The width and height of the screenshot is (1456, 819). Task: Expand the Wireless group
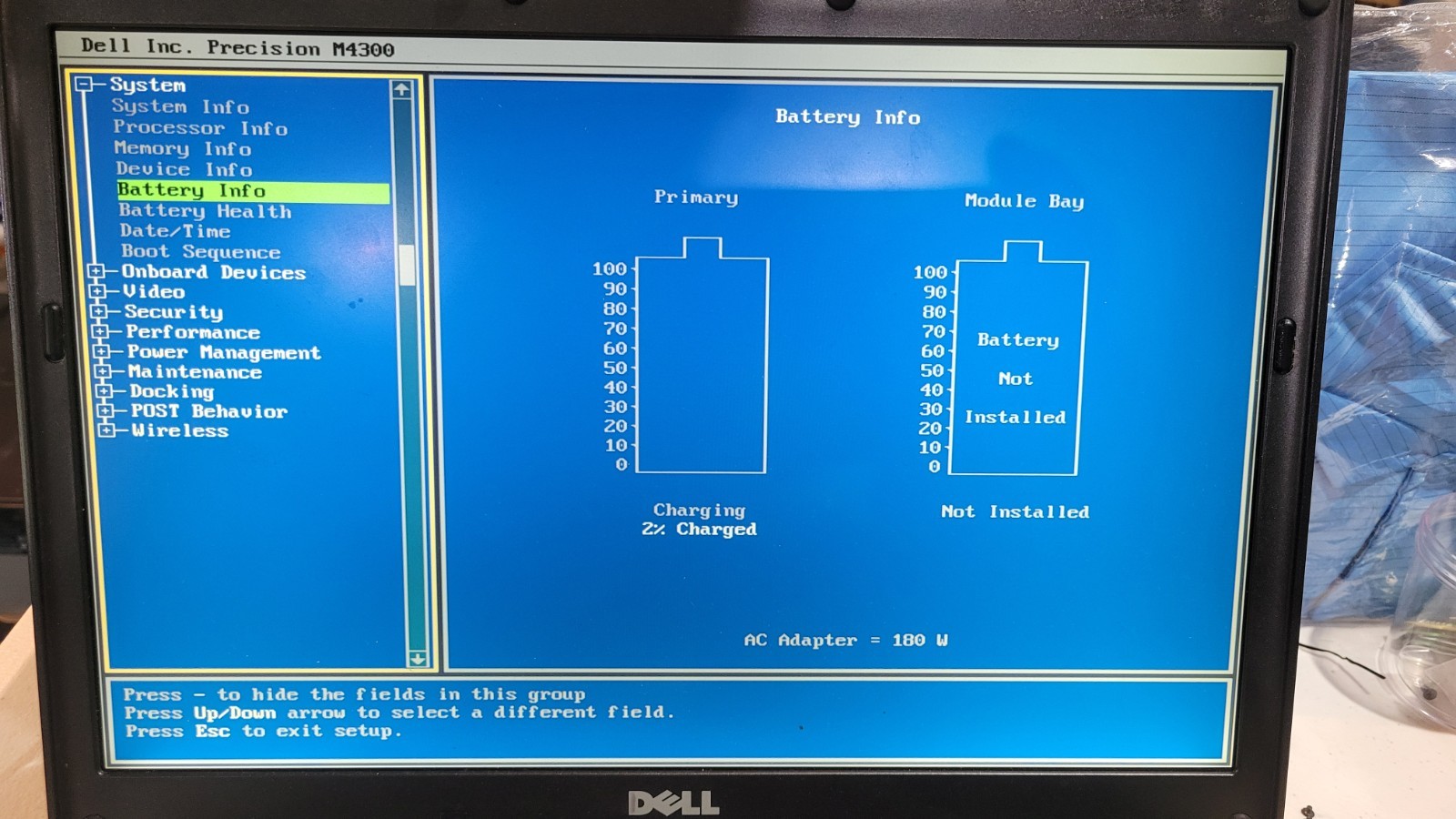[106, 430]
